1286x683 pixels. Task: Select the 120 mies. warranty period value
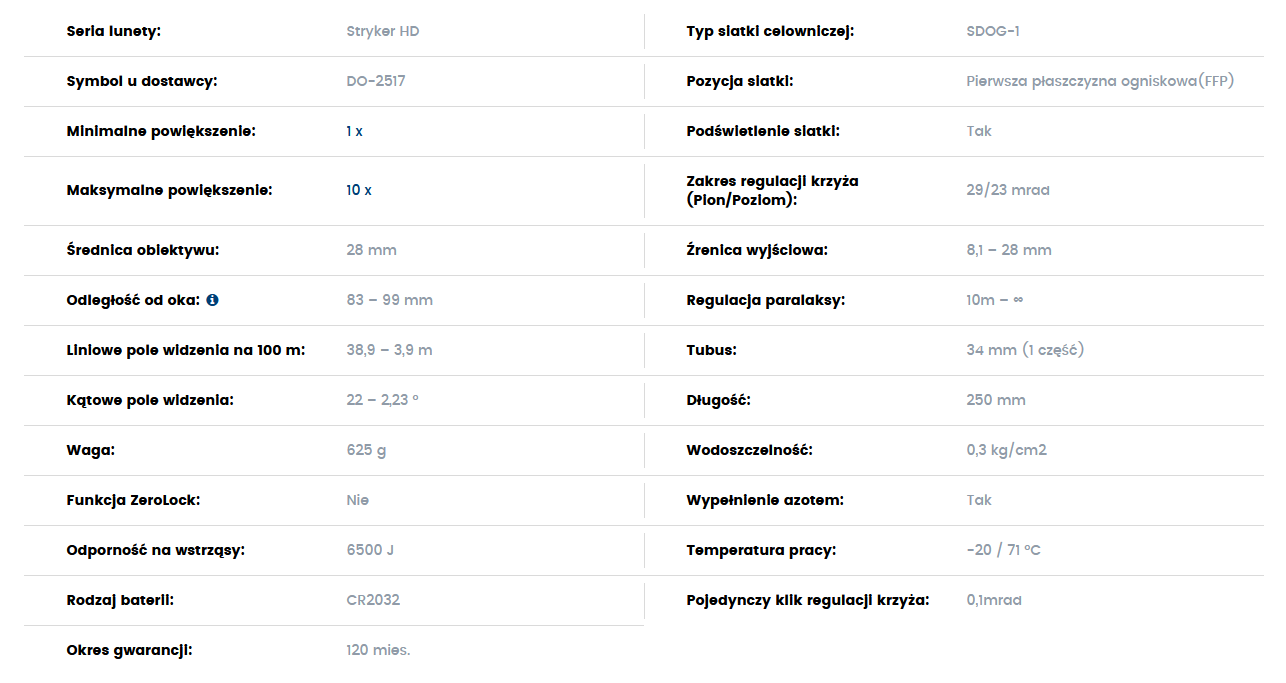(x=378, y=650)
